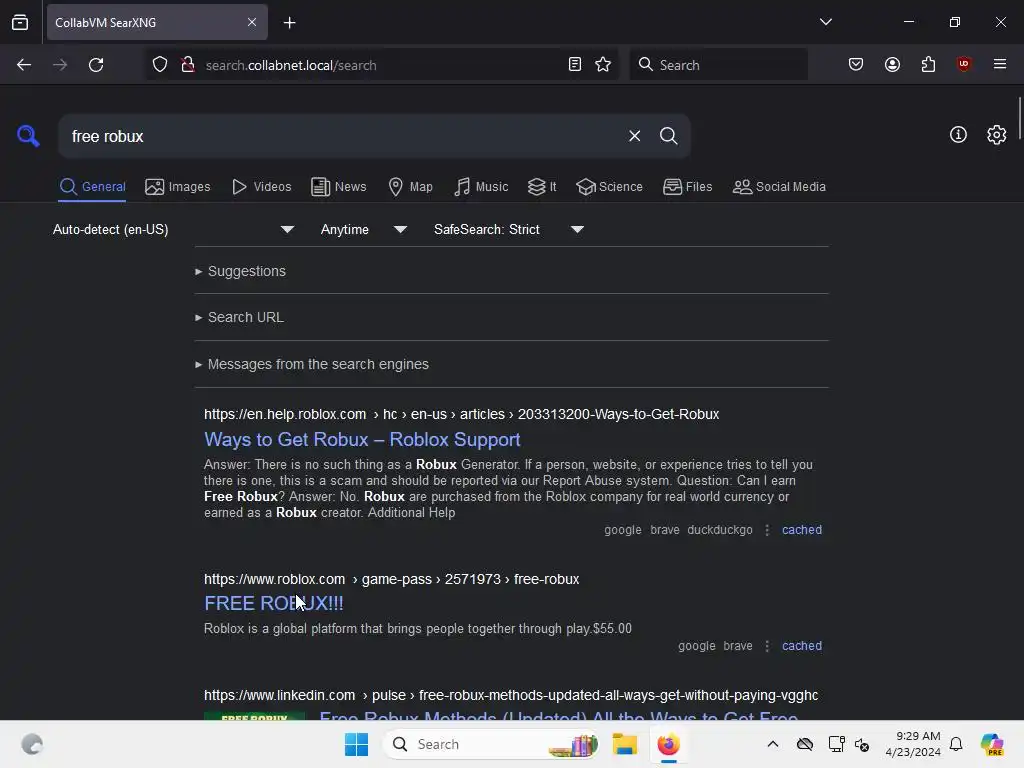The width and height of the screenshot is (1024, 768).
Task: Select the General category tab
Action: 92,187
